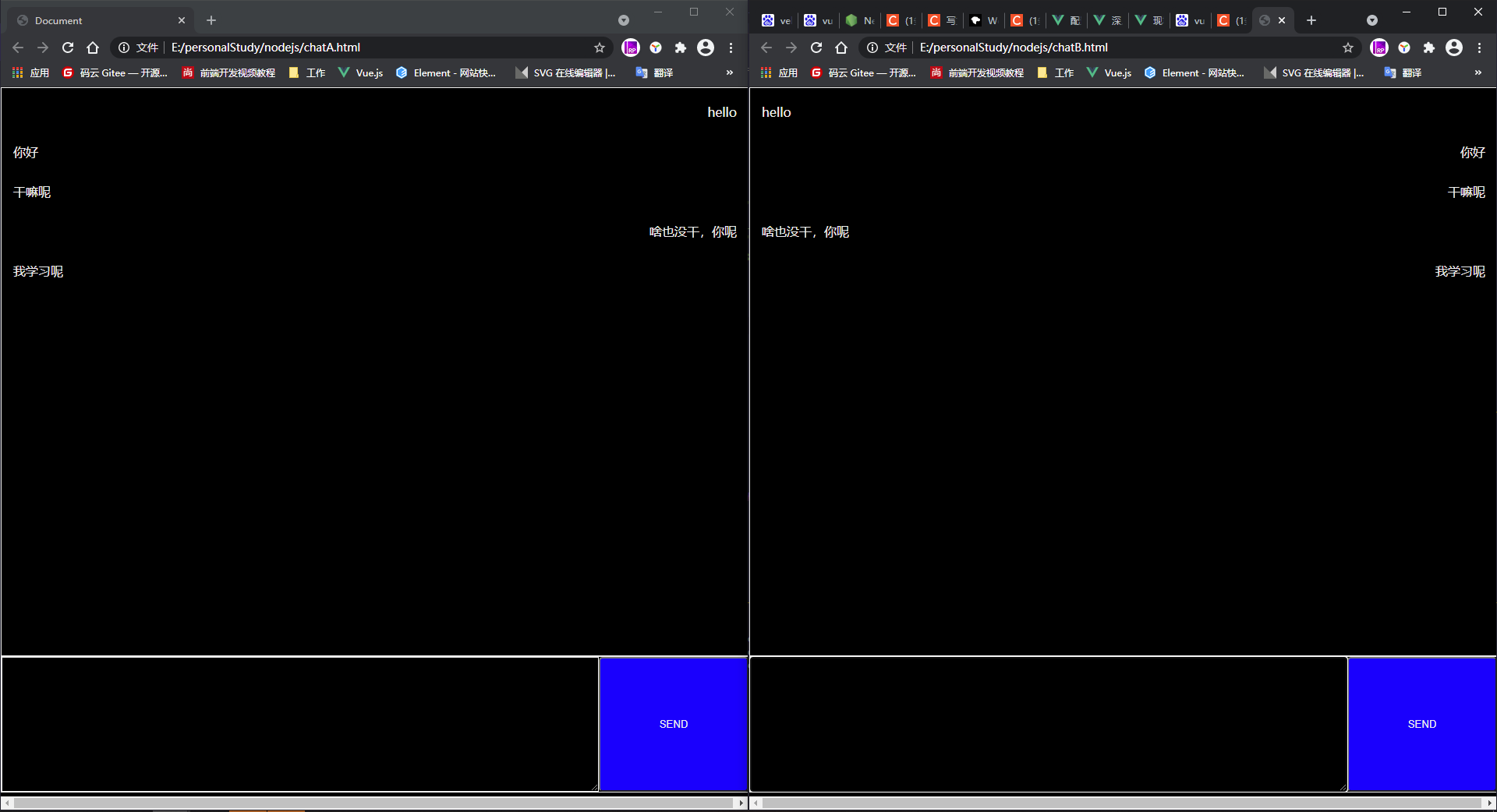
Task: Go to home page in chatB window
Action: (841, 48)
